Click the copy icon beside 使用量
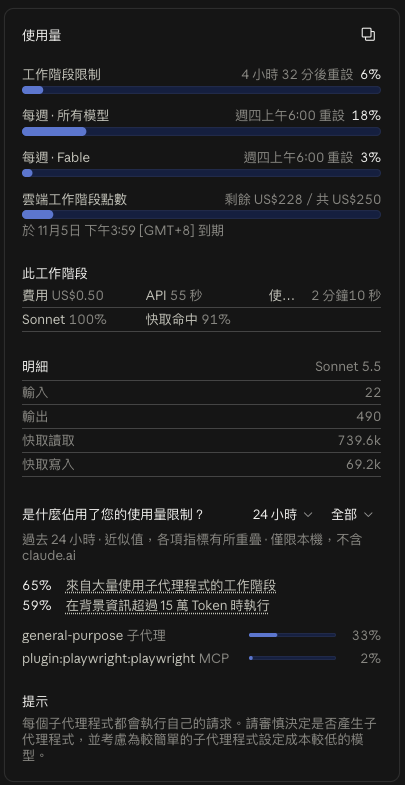The image size is (405, 785). pyautogui.click(x=368, y=35)
